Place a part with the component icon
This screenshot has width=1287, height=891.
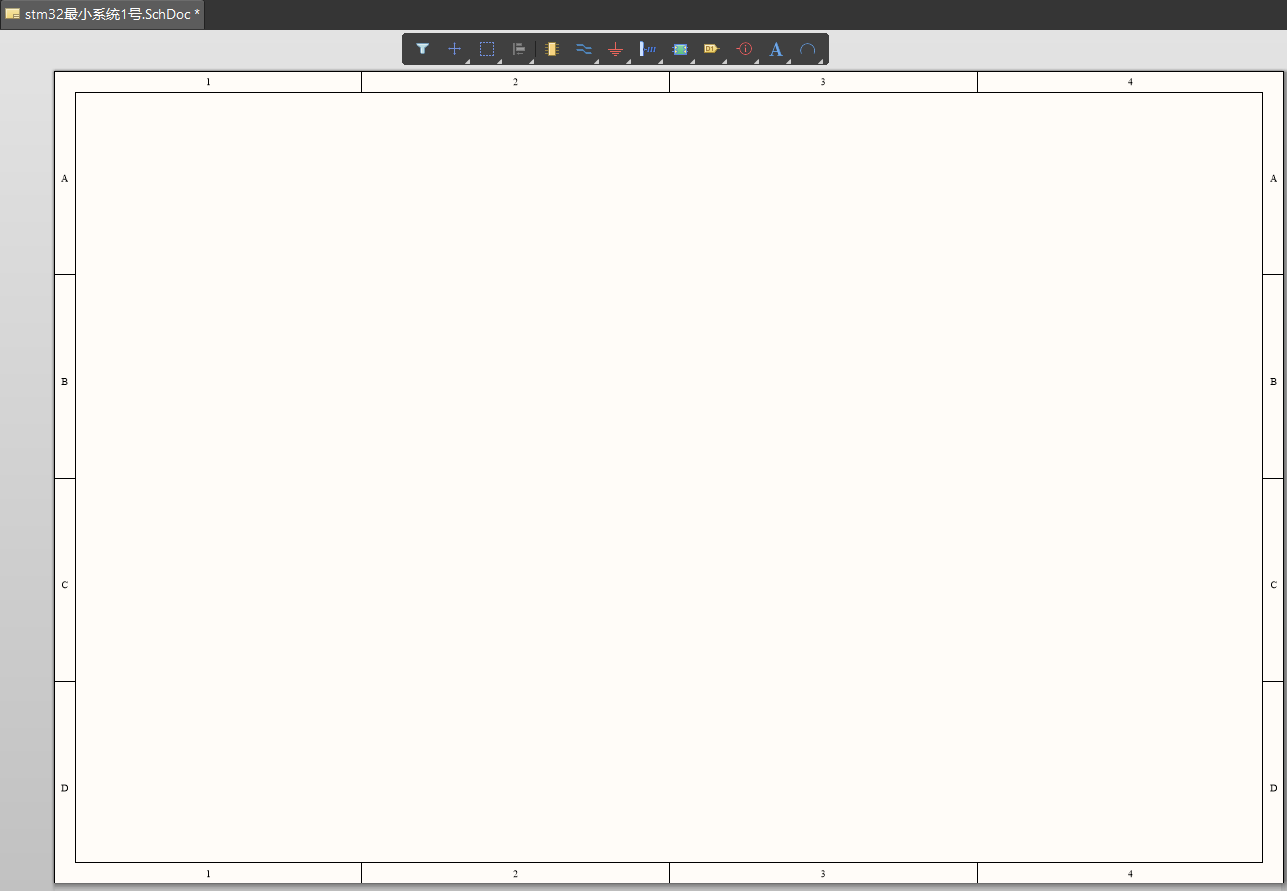click(551, 48)
